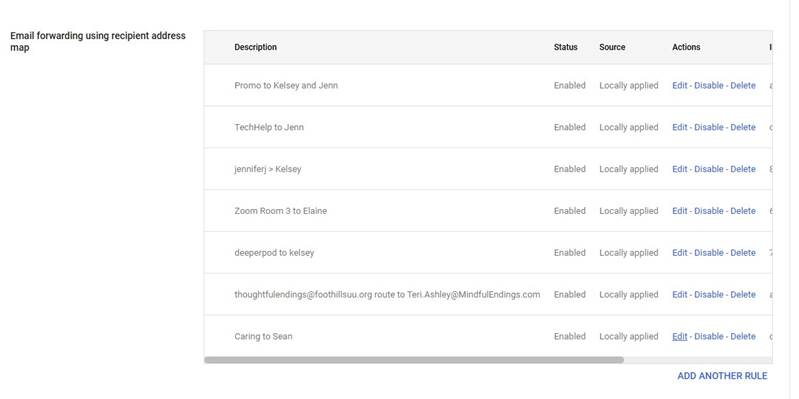Delete the Promo to Kelsey and Jenn rule

click(742, 86)
